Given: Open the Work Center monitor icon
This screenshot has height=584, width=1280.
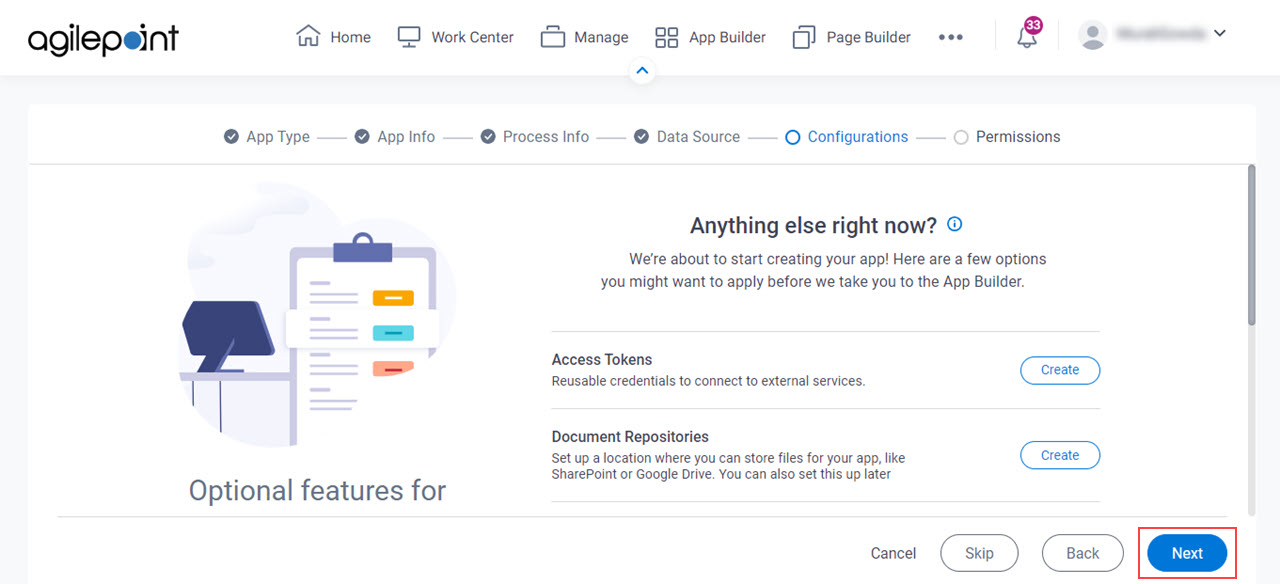Looking at the screenshot, I should tap(409, 37).
